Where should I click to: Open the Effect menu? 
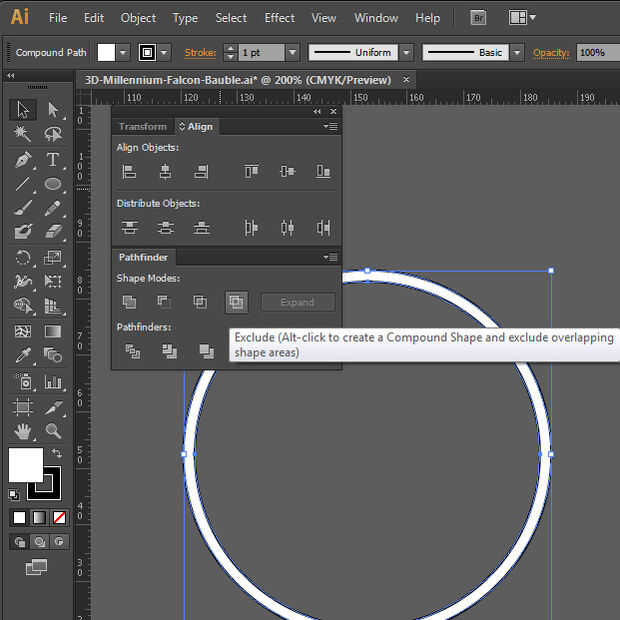point(279,18)
